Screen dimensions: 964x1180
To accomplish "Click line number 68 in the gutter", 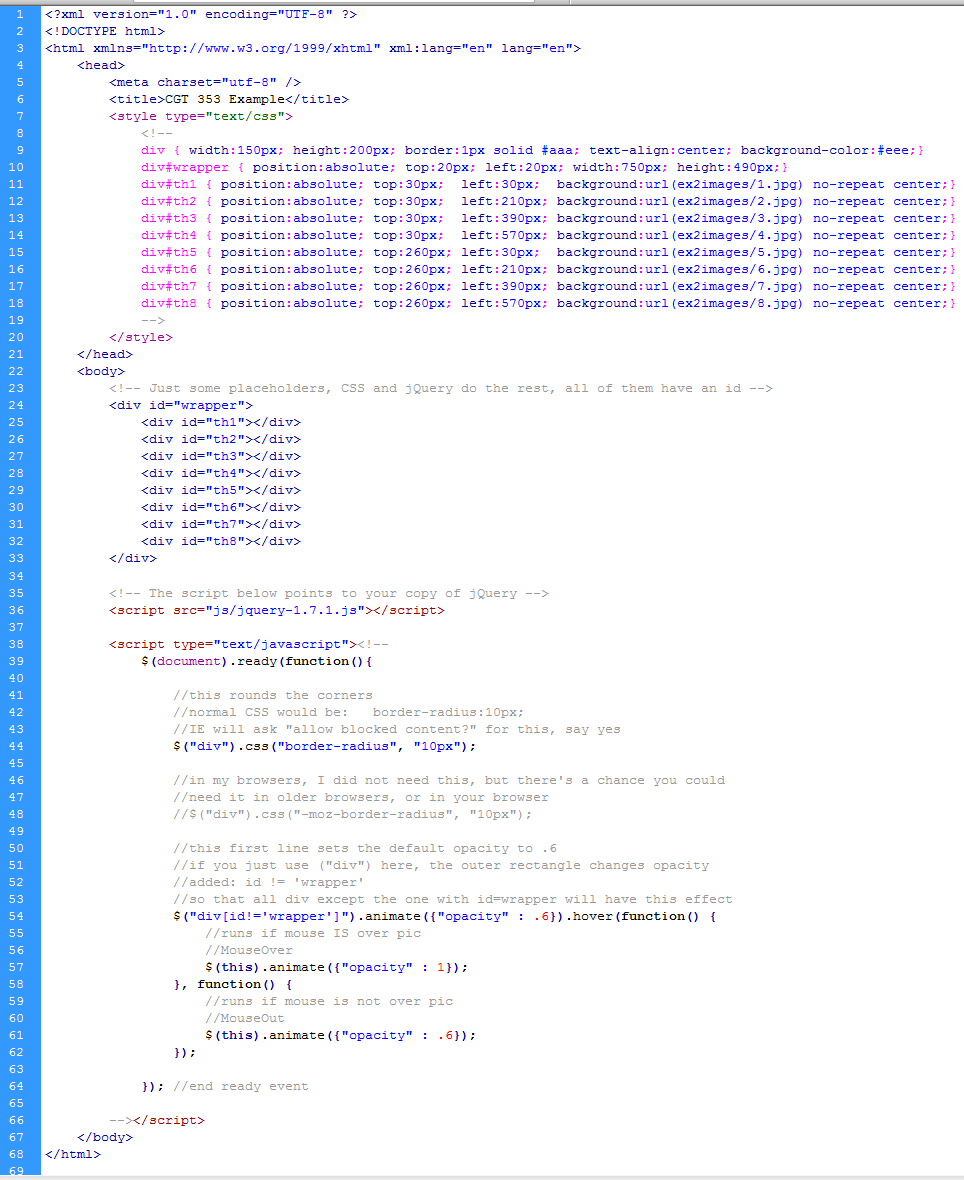I will pos(16,1154).
